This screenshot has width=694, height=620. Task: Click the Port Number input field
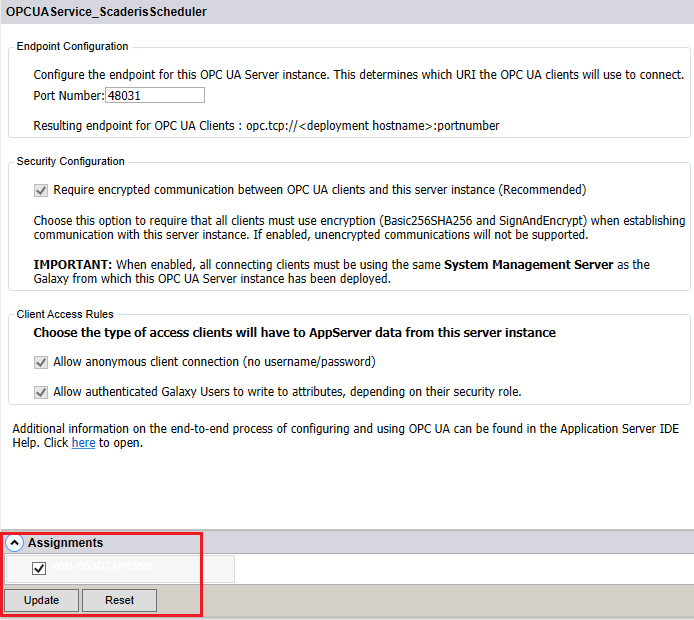[154, 96]
